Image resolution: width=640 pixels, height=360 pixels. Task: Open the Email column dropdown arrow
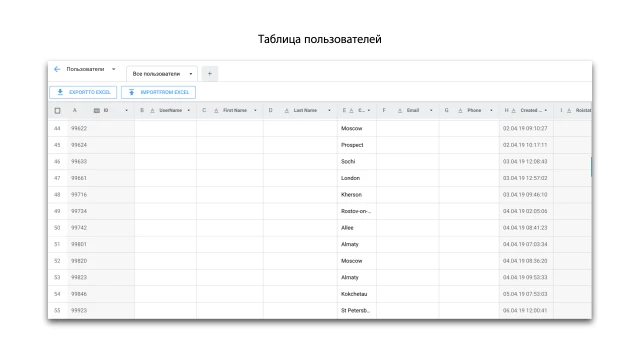coord(431,111)
